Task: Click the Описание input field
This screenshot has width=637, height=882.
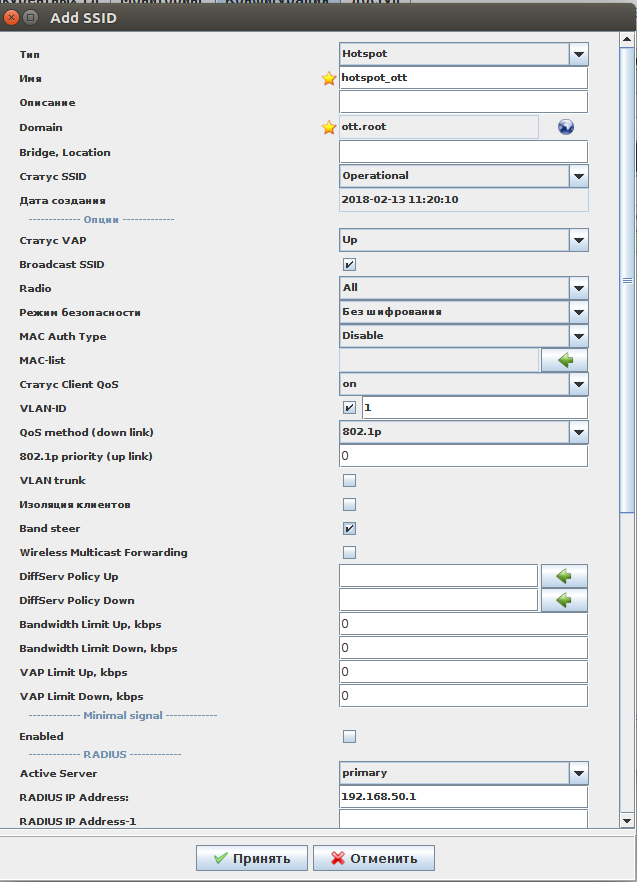Action: [463, 102]
